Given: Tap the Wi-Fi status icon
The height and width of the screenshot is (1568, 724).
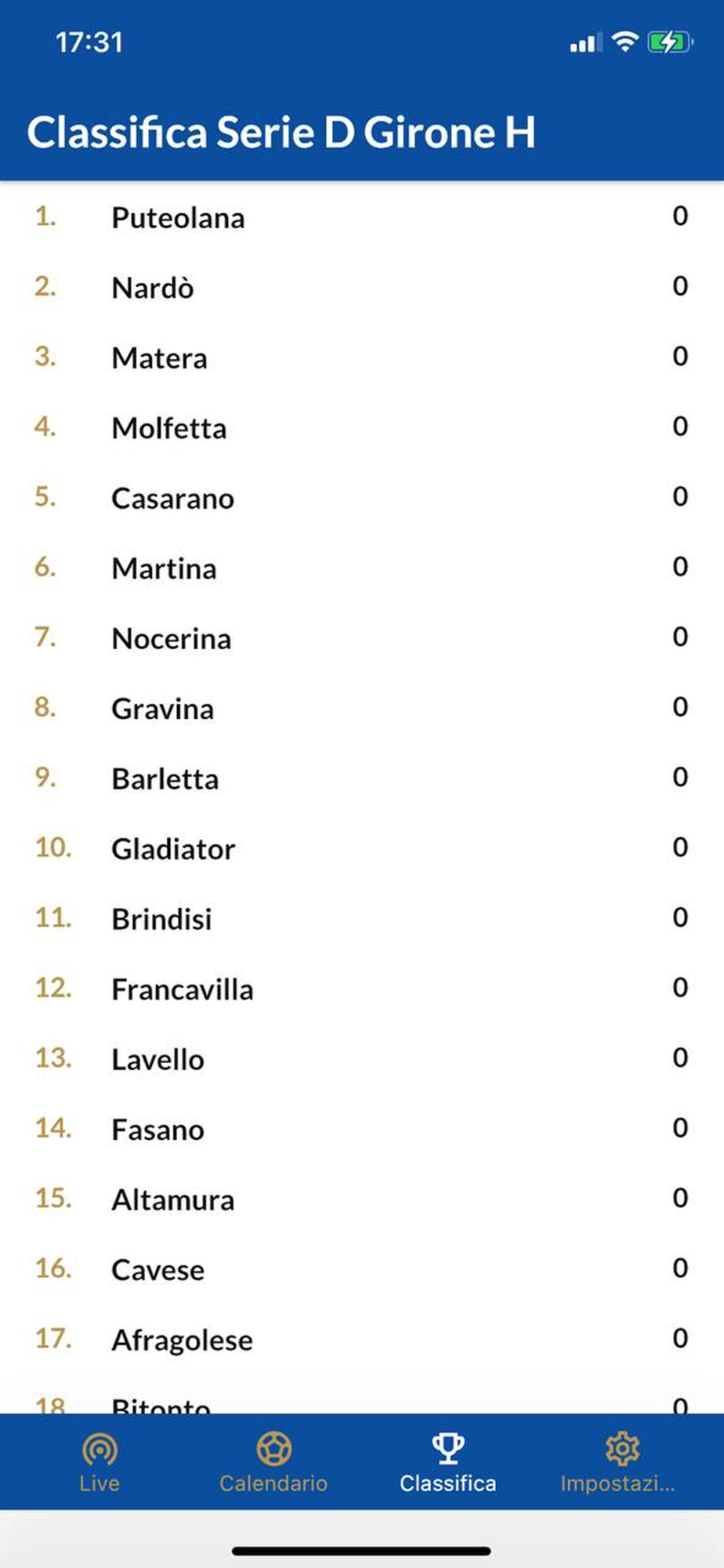Looking at the screenshot, I should tap(624, 42).
